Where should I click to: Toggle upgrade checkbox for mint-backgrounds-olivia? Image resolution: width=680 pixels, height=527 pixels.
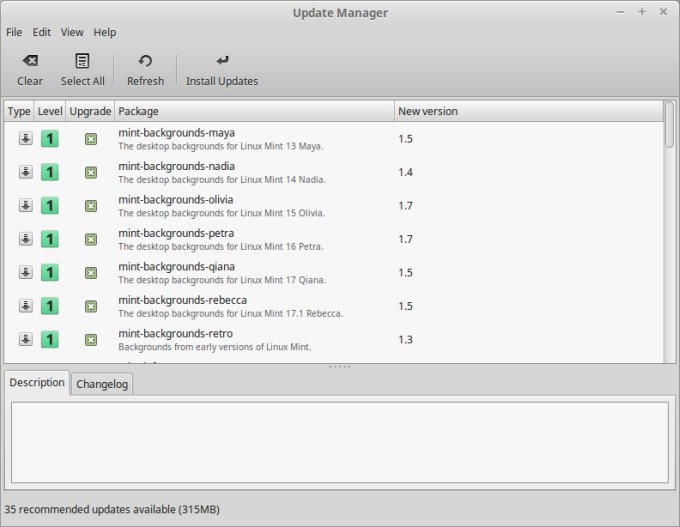pyautogui.click(x=91, y=206)
